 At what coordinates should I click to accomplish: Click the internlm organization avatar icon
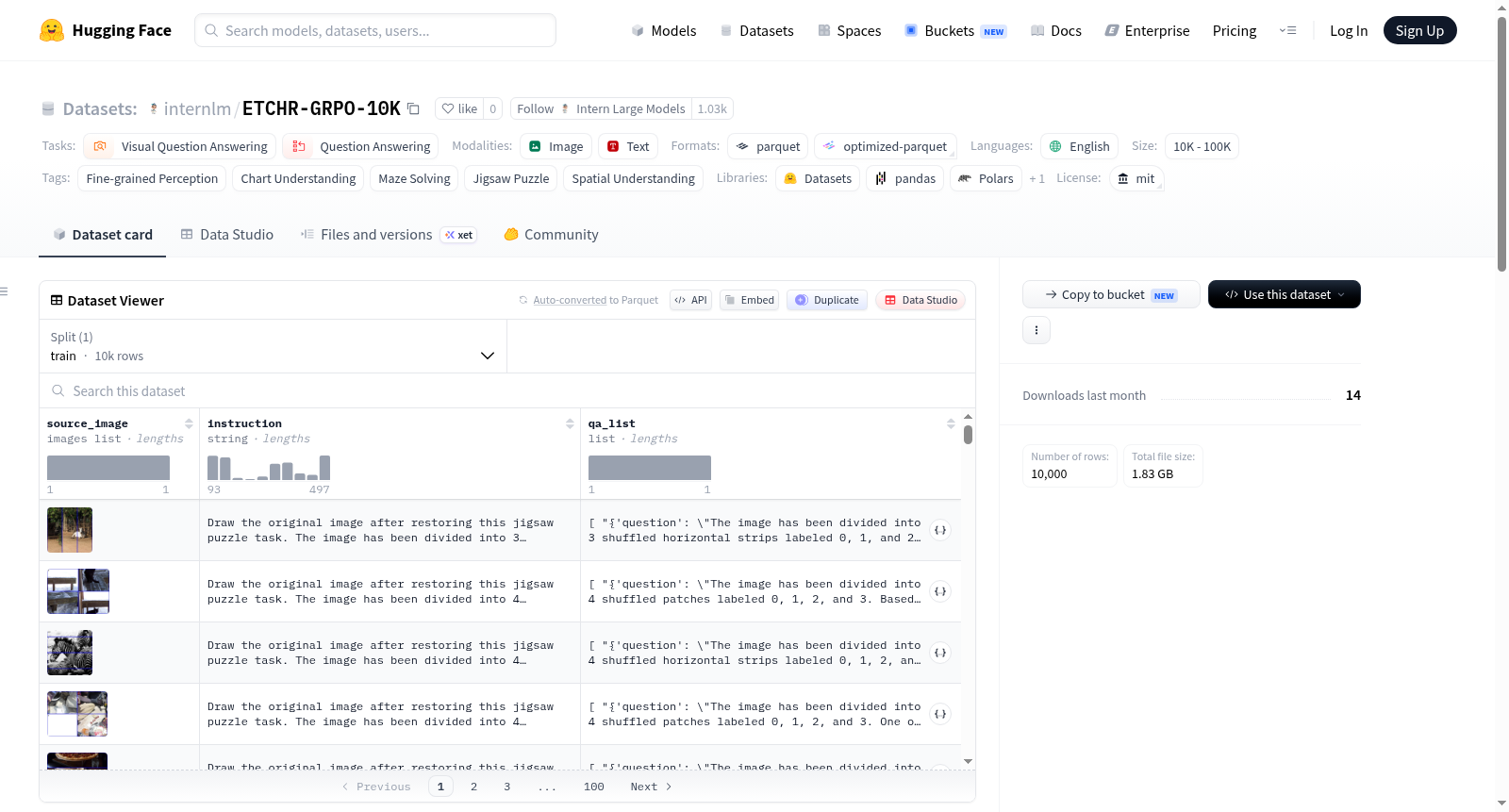click(x=154, y=108)
